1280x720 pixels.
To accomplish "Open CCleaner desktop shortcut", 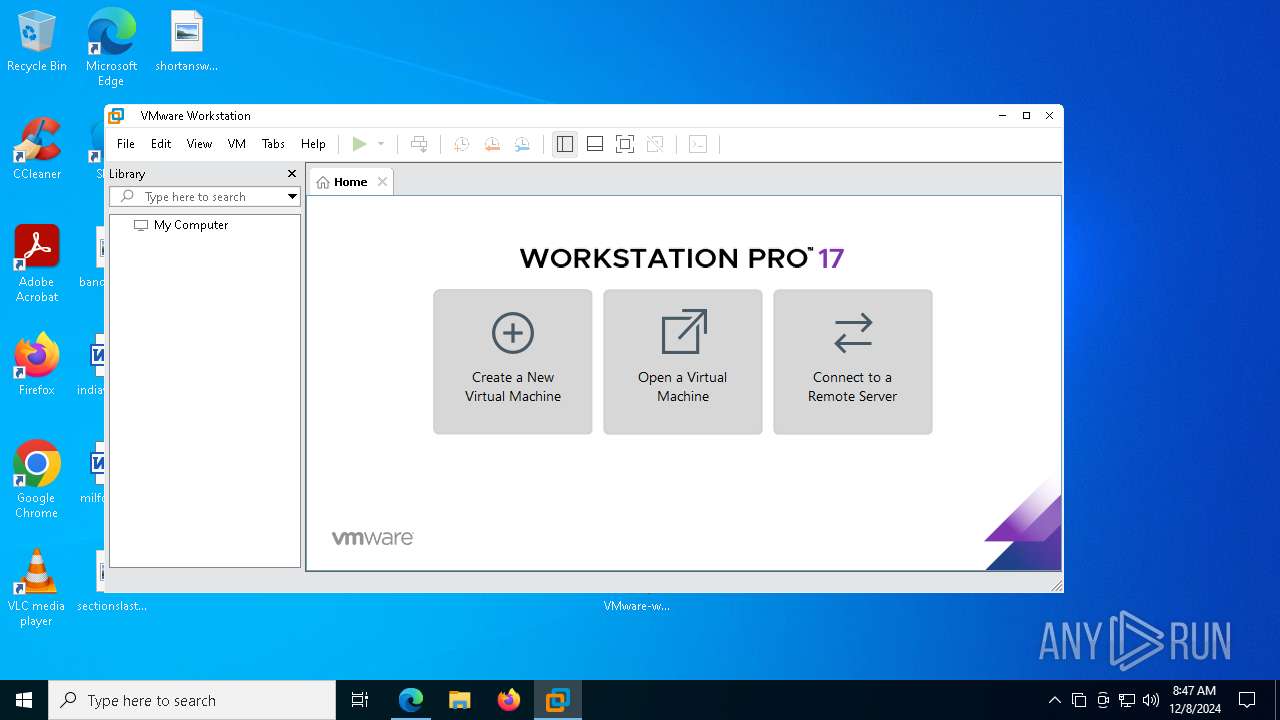I will click(x=37, y=149).
